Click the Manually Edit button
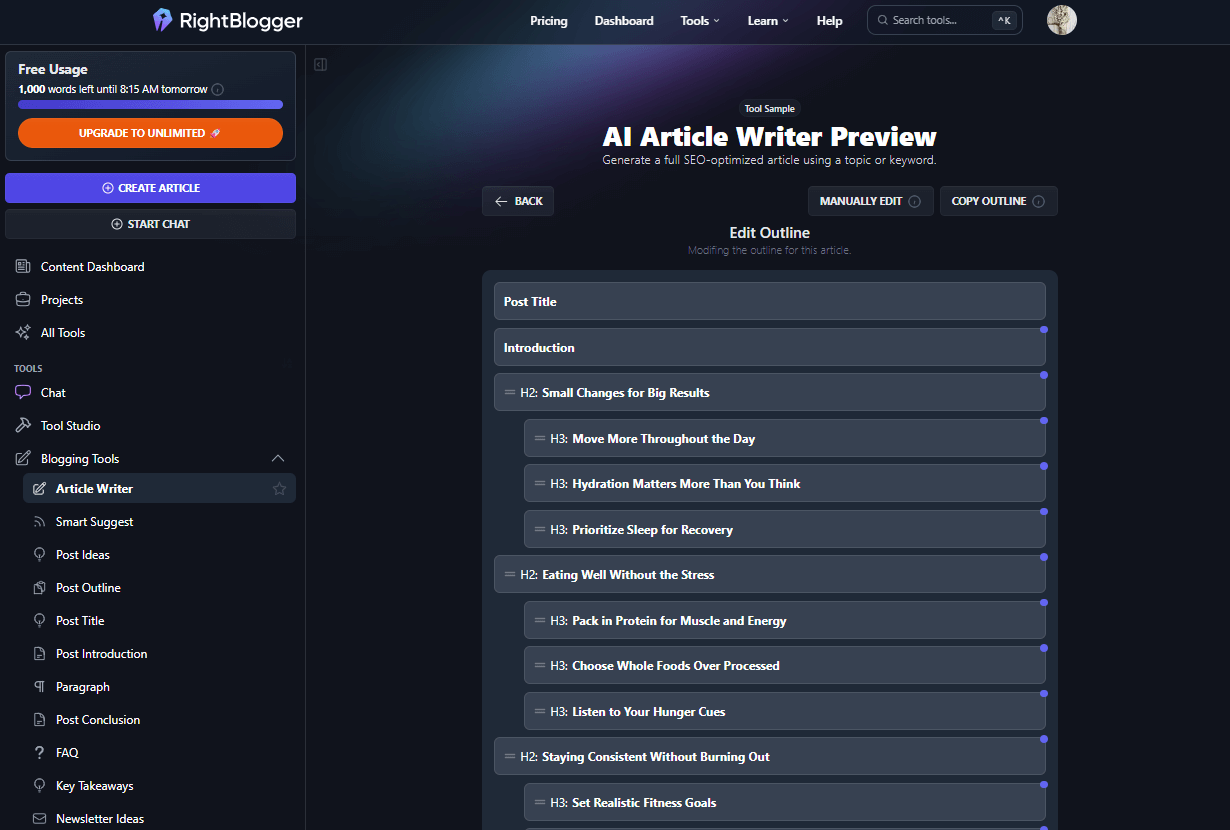The height and width of the screenshot is (830, 1230). (x=870, y=201)
